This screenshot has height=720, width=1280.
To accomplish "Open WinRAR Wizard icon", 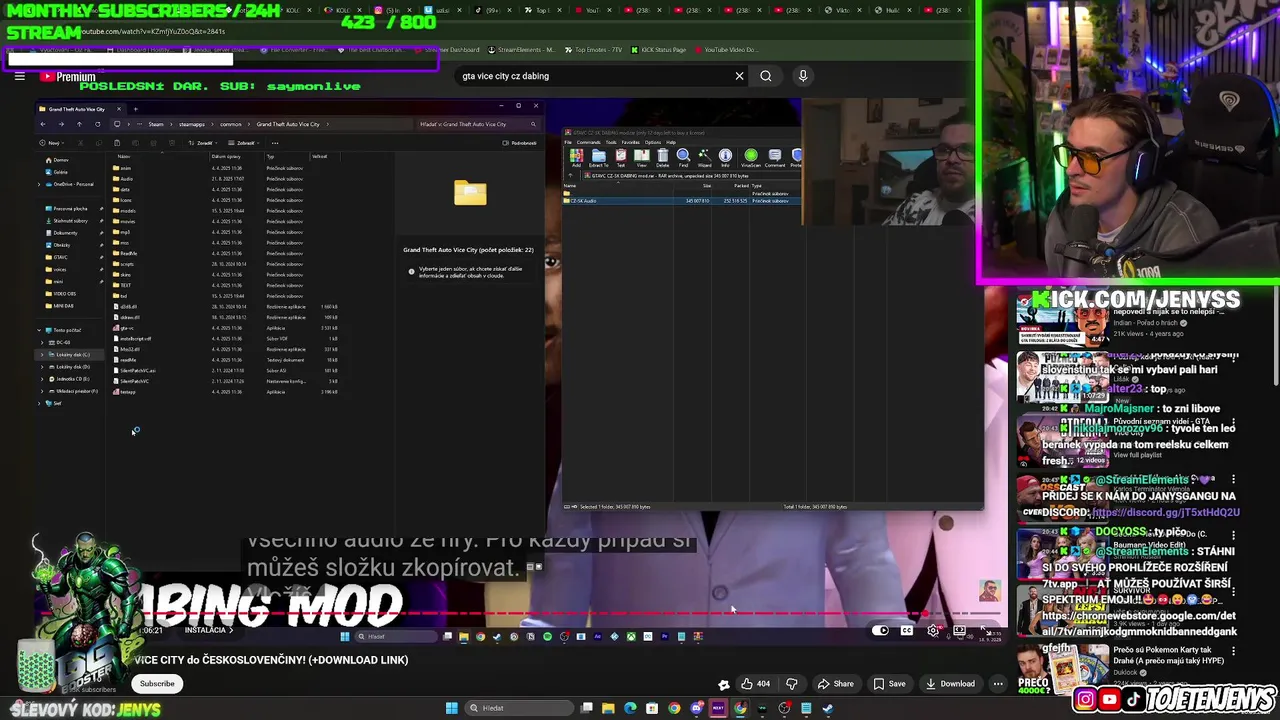I will pyautogui.click(x=704, y=157).
